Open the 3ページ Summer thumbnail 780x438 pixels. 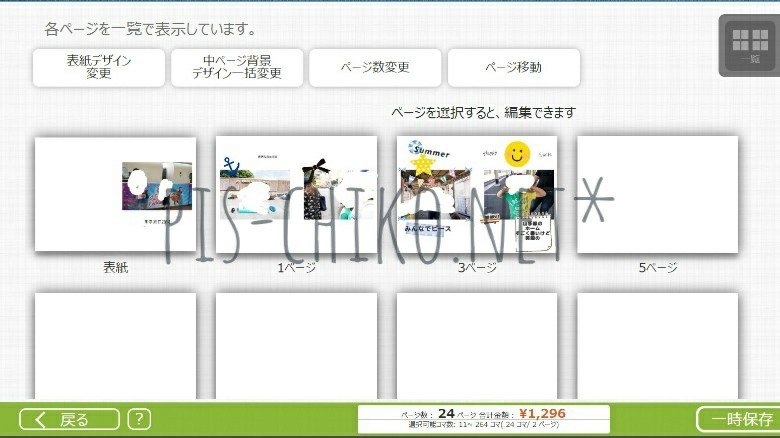pos(477,194)
